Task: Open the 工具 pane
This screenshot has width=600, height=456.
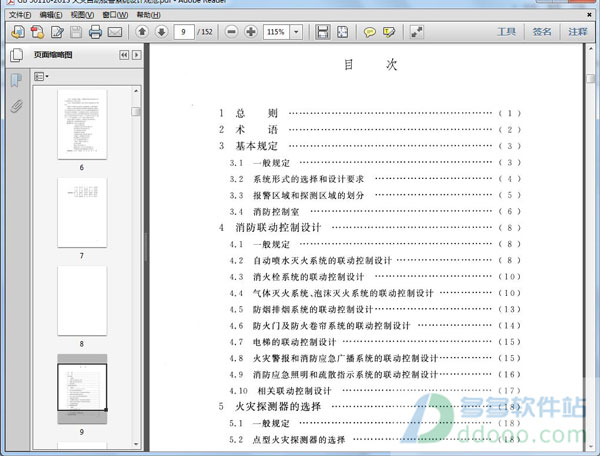Action: [506, 31]
